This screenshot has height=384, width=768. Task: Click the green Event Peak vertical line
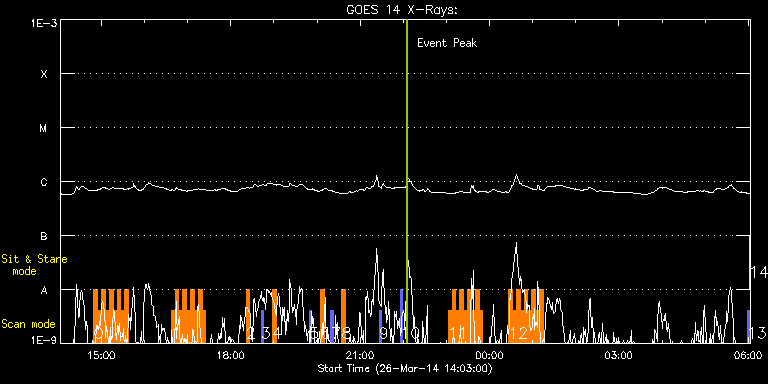(407, 181)
